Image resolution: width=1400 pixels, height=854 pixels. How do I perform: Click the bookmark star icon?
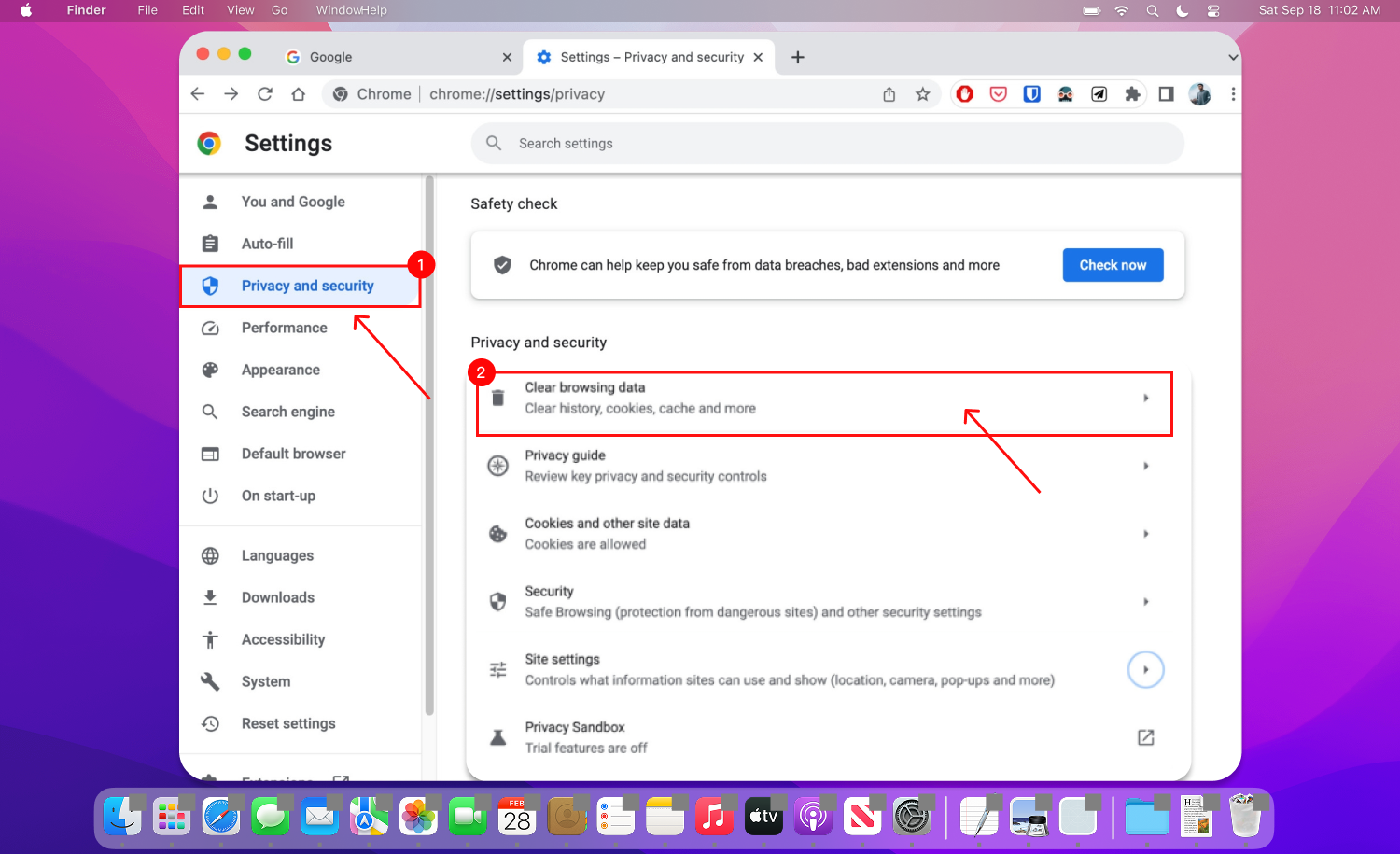(922, 94)
